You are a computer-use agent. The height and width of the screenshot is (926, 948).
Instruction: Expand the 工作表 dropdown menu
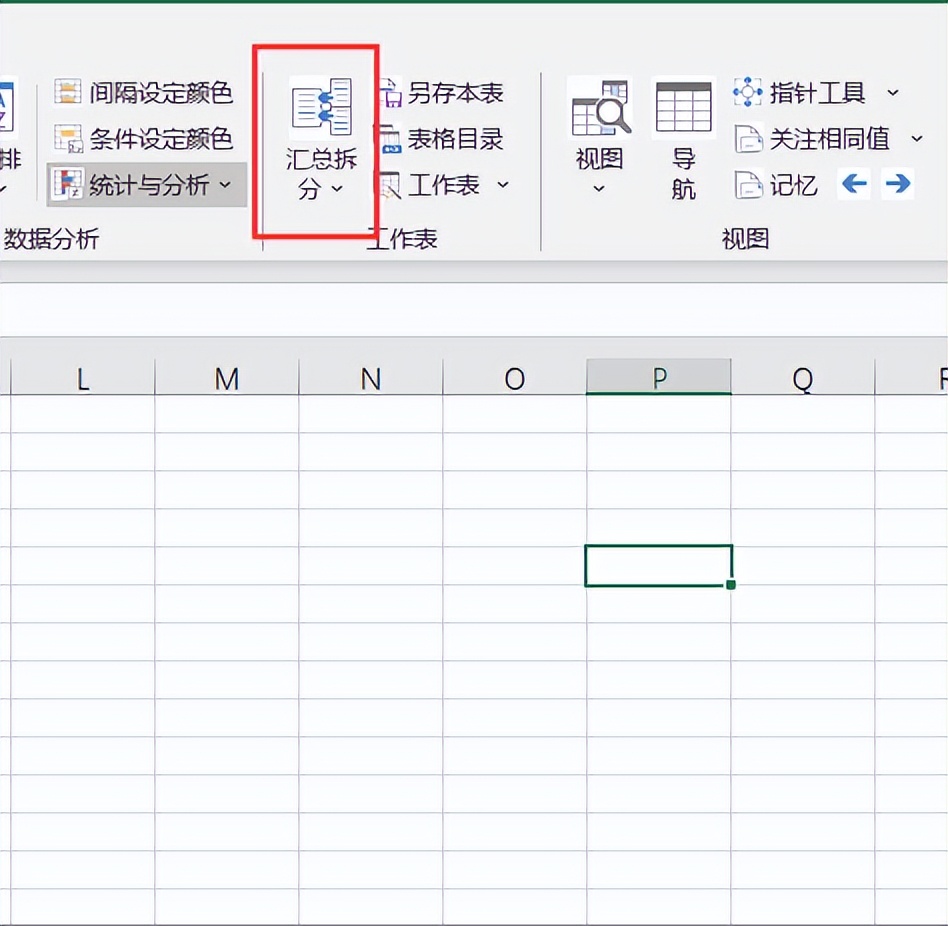[x=502, y=185]
